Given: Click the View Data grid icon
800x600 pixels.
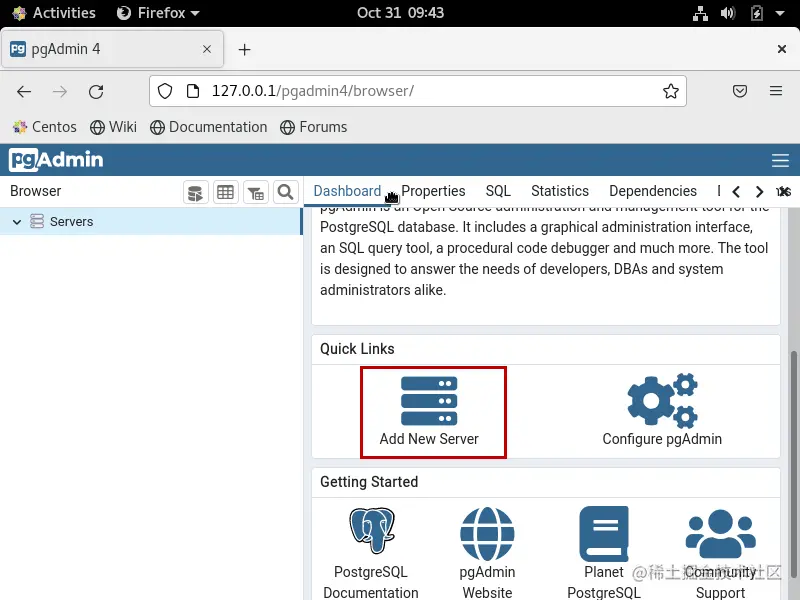Looking at the screenshot, I should tap(226, 193).
